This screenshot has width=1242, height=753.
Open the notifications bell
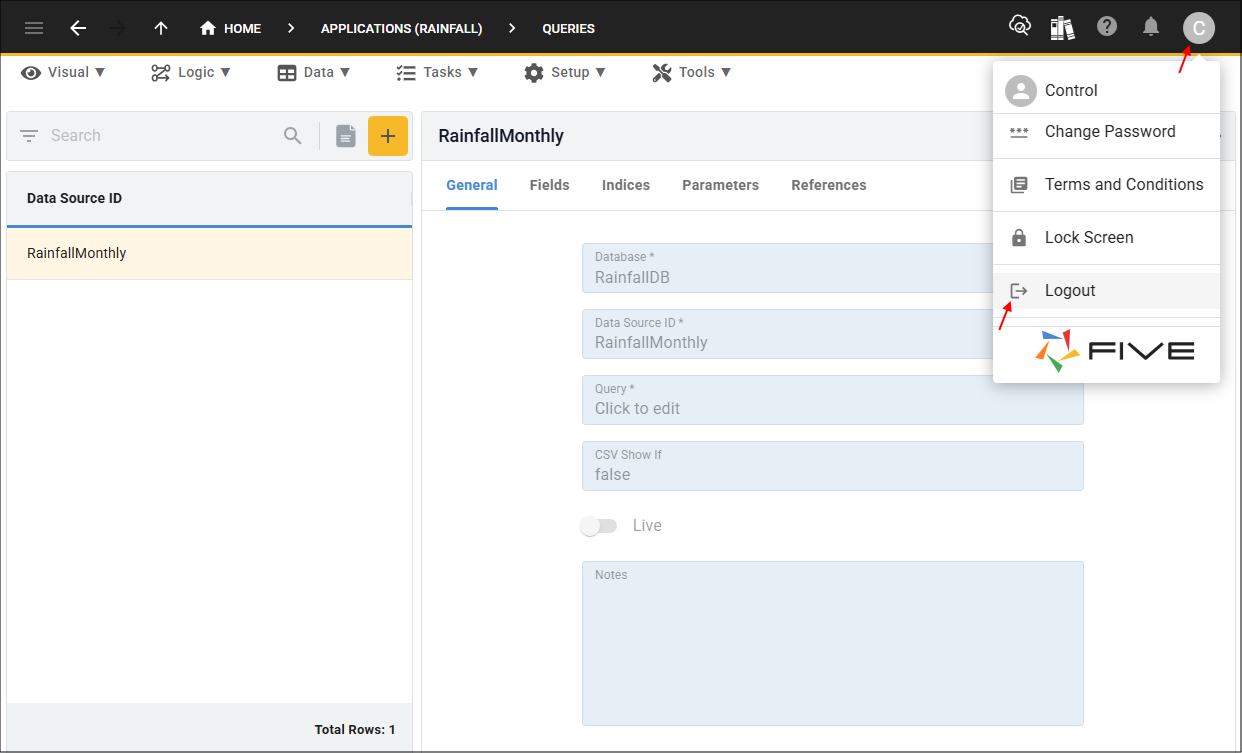[1151, 27]
